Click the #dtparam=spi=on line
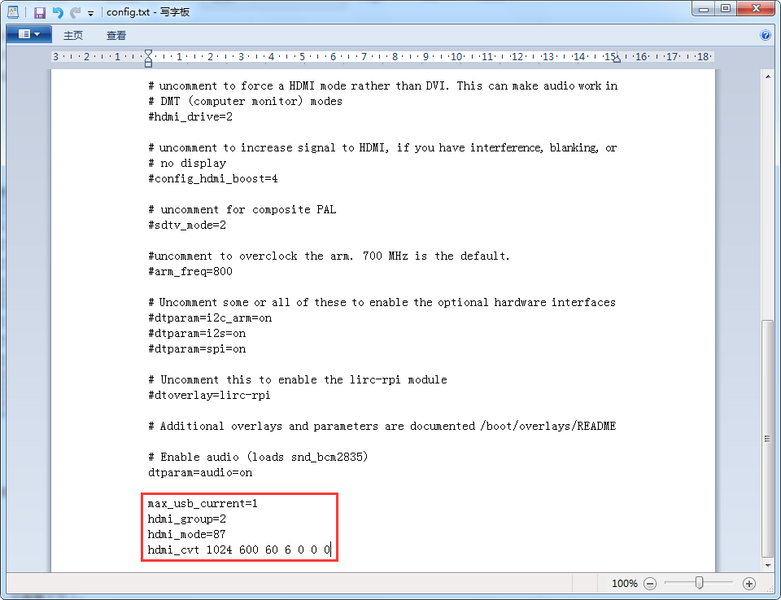 pos(197,349)
